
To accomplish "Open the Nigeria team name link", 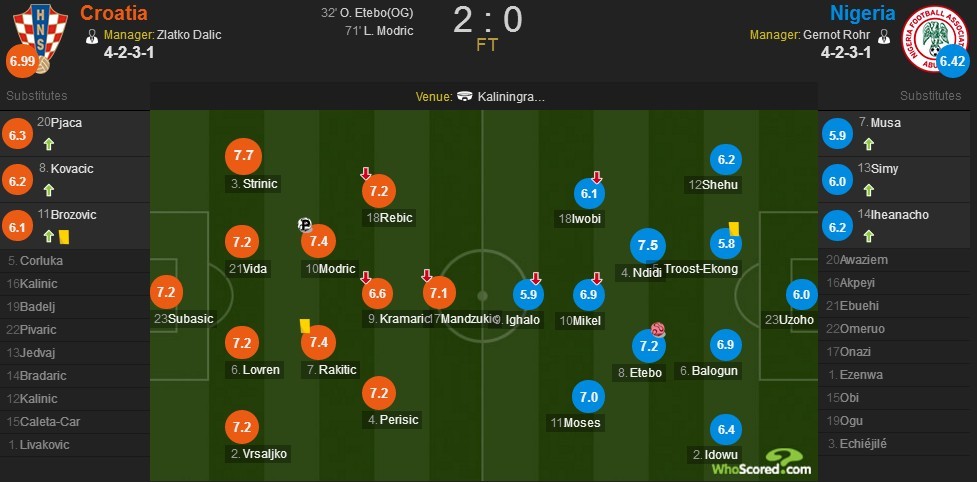I will [x=862, y=13].
